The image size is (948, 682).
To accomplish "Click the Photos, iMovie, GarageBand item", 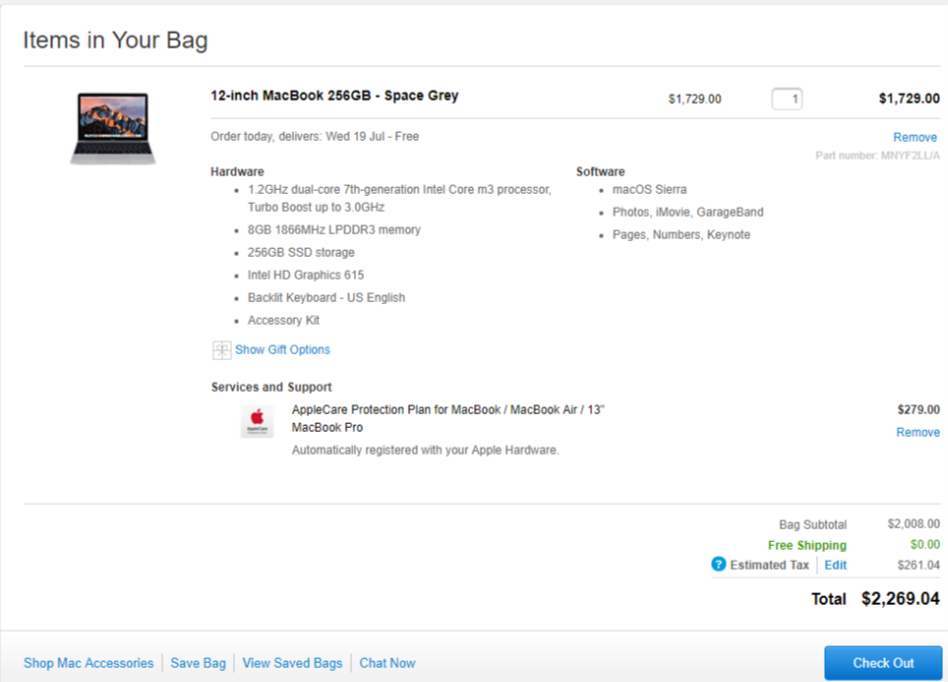I will [x=688, y=212].
